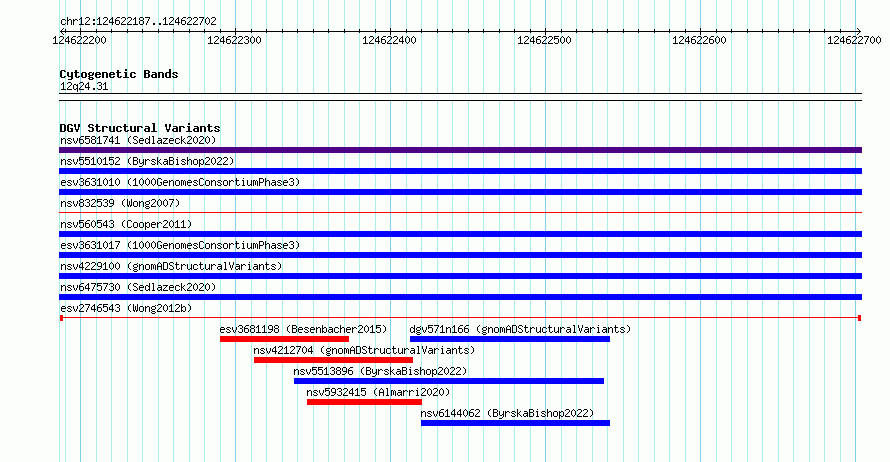The height and width of the screenshot is (462, 890).
Task: Select the blue bar under nsv5513896
Action: (x=449, y=381)
